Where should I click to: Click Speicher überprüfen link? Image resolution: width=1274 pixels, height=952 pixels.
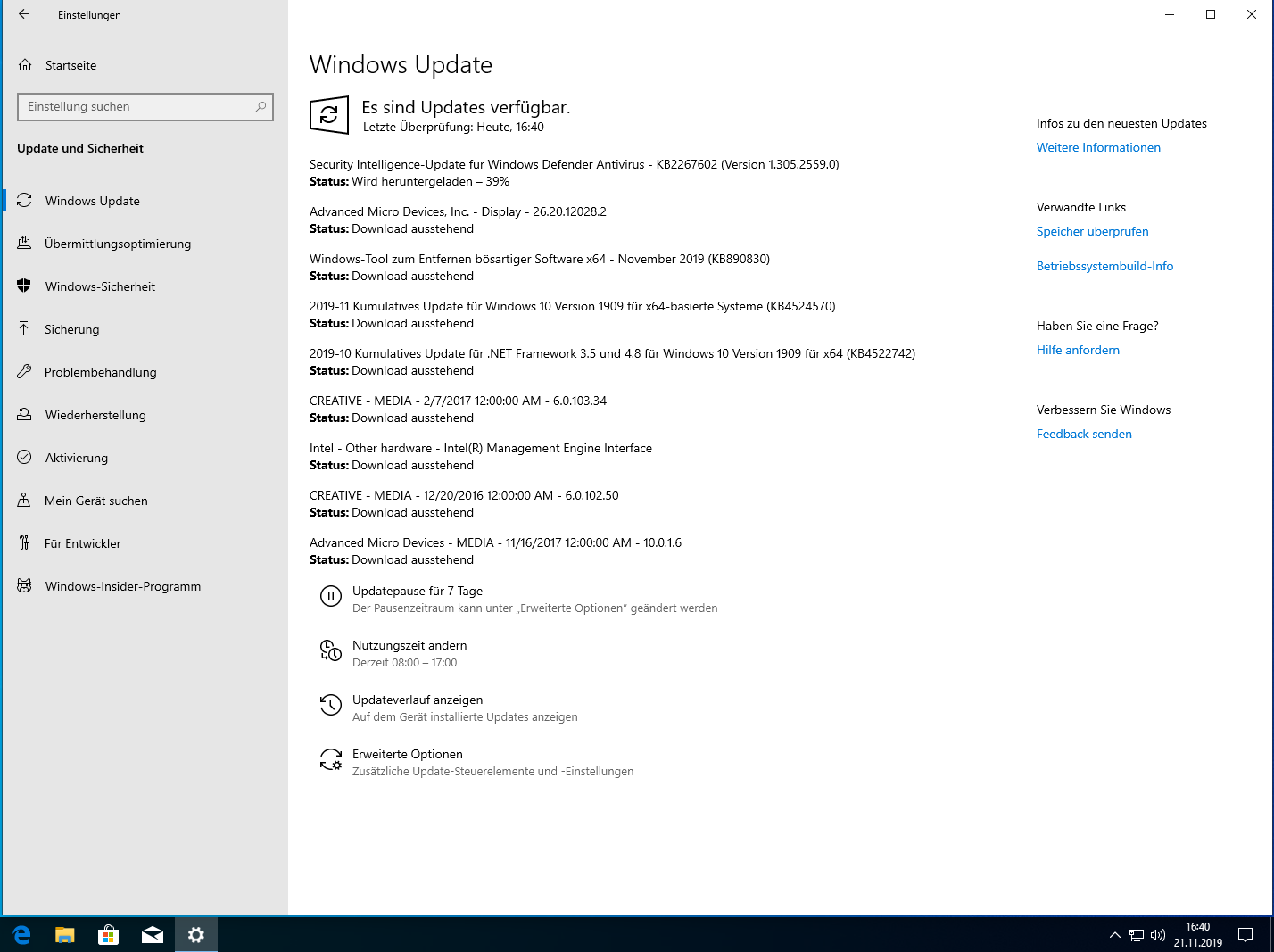click(1092, 231)
